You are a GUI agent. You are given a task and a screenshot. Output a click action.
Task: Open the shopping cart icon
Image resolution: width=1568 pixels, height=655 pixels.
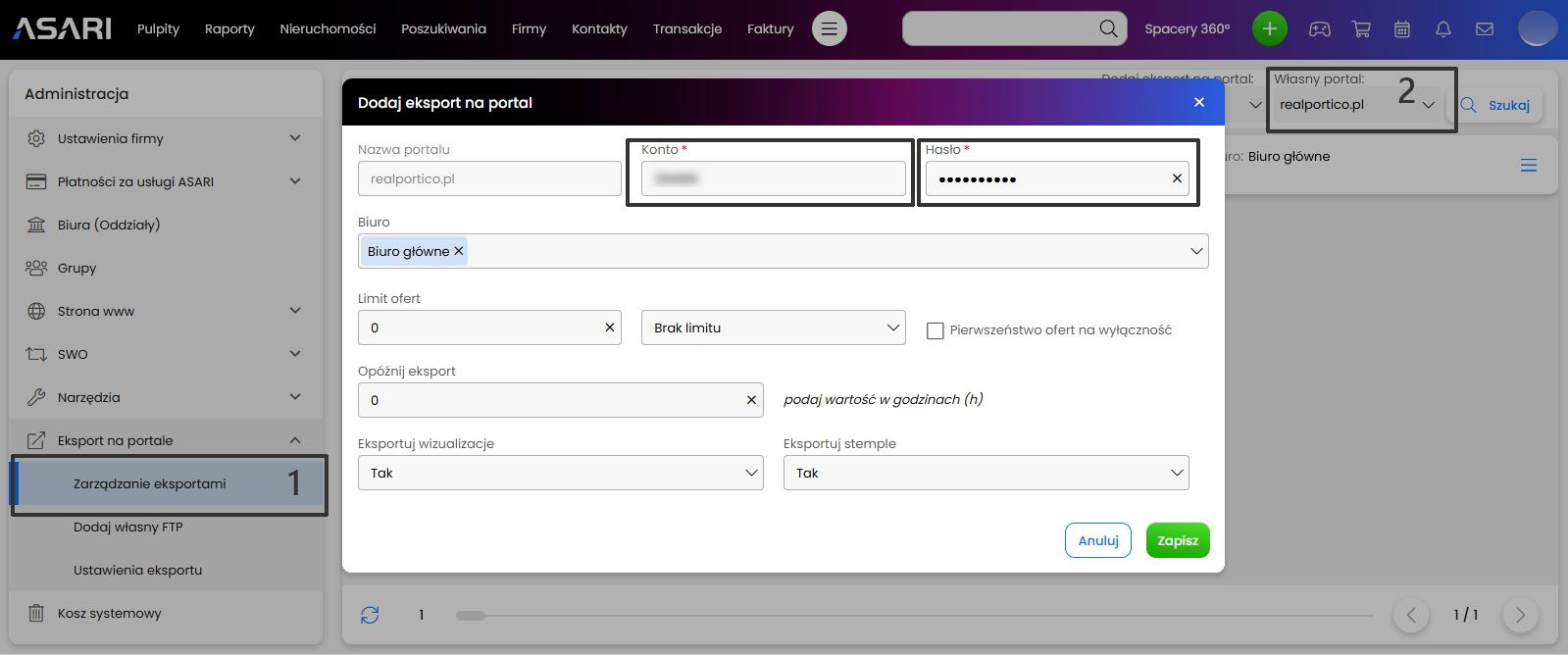coord(1361,29)
